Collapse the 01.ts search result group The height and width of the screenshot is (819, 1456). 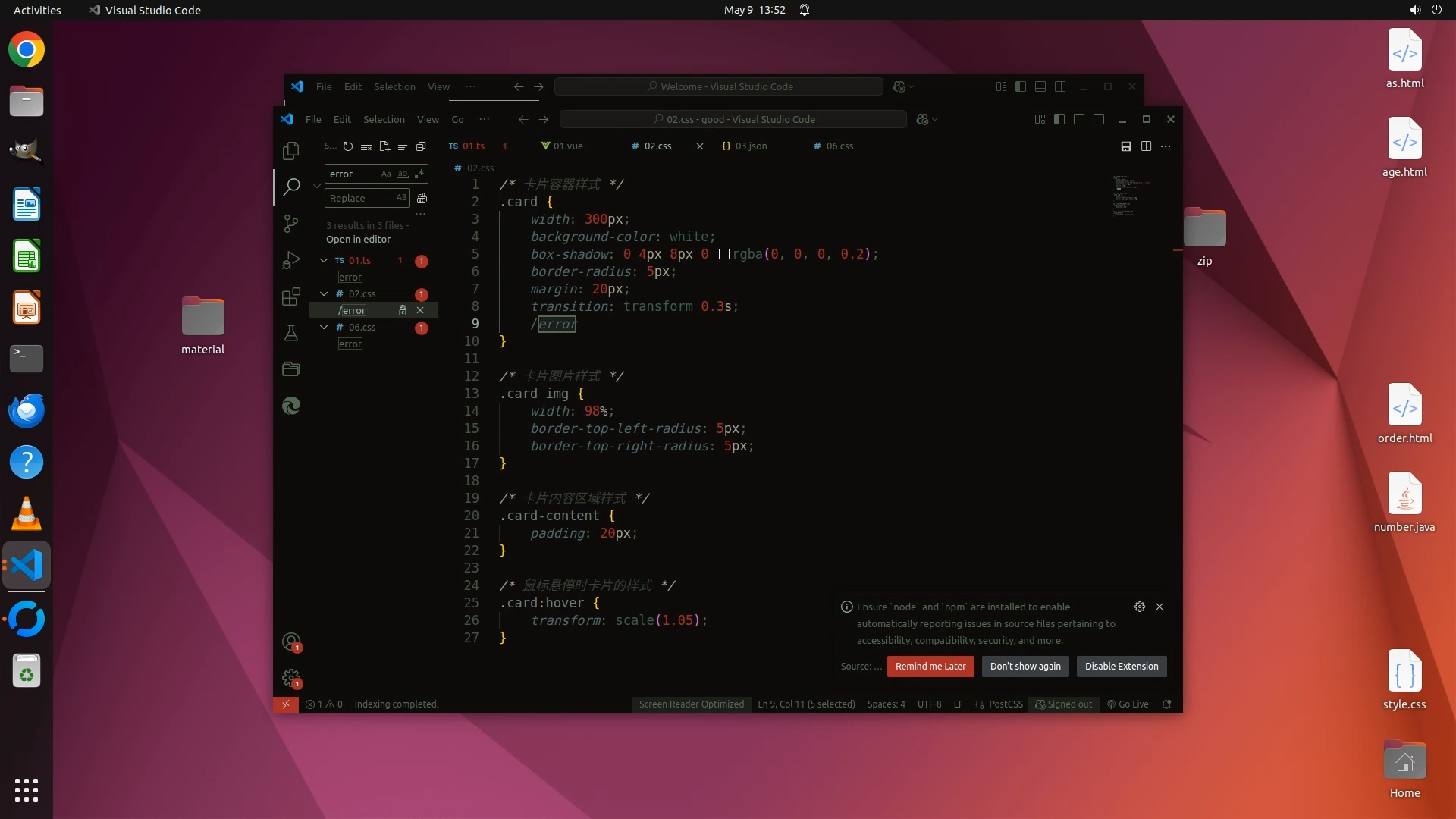(325, 261)
